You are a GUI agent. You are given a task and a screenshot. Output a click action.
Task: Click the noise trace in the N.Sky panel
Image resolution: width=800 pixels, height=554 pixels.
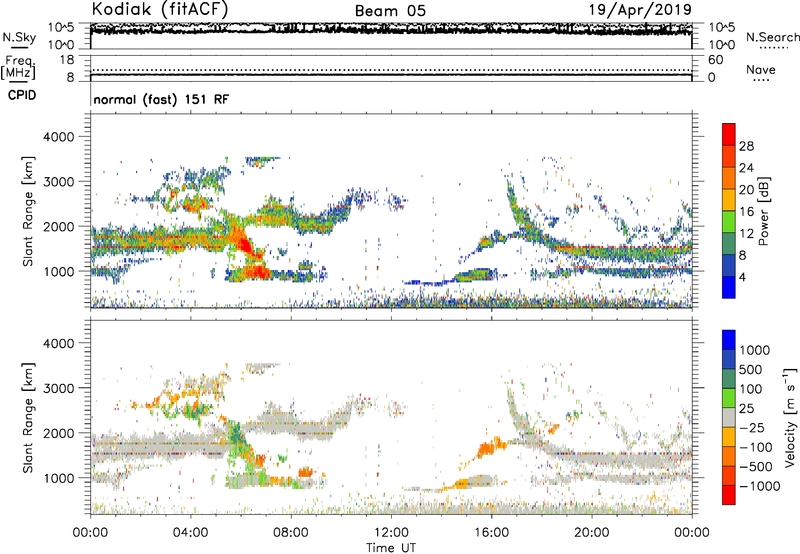click(x=391, y=29)
